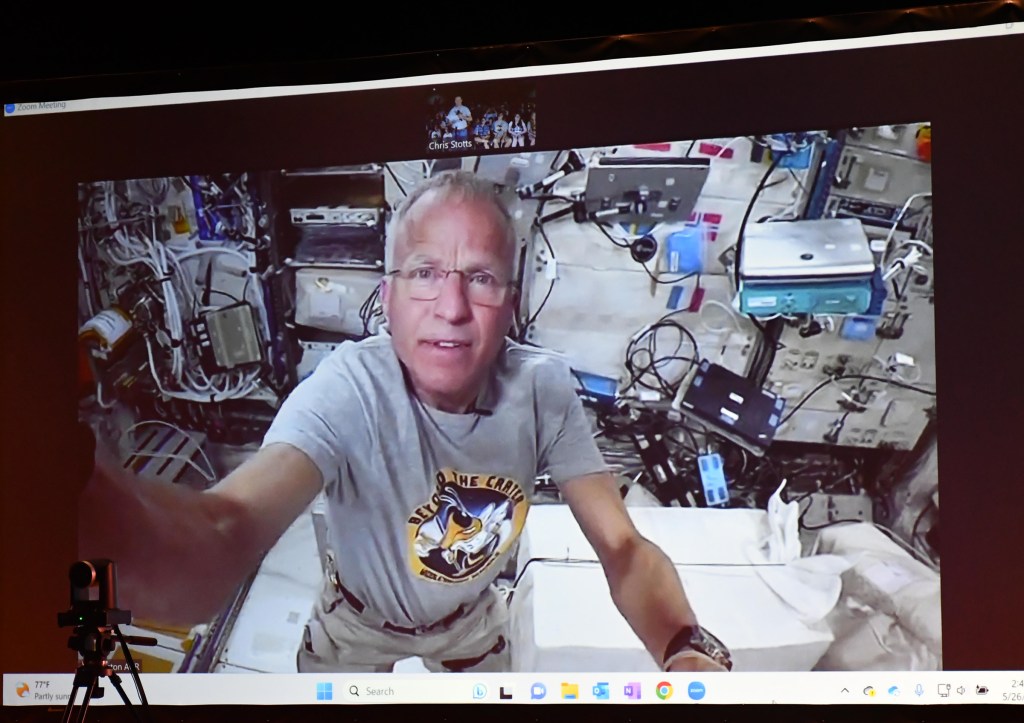The image size is (1024, 723).
Task: Open the cloud sync icon with yellow badge in system tray
Action: (869, 690)
